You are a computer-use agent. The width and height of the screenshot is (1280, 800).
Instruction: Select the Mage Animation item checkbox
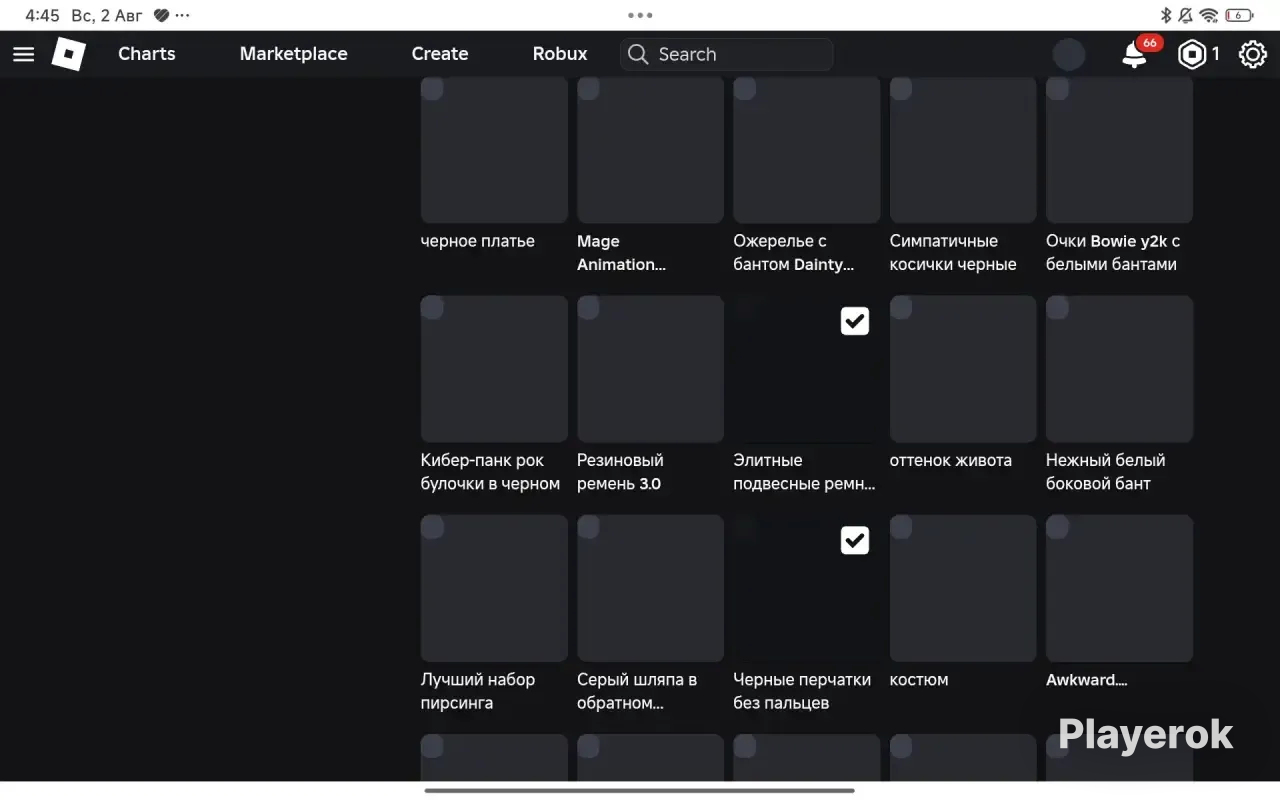click(588, 88)
